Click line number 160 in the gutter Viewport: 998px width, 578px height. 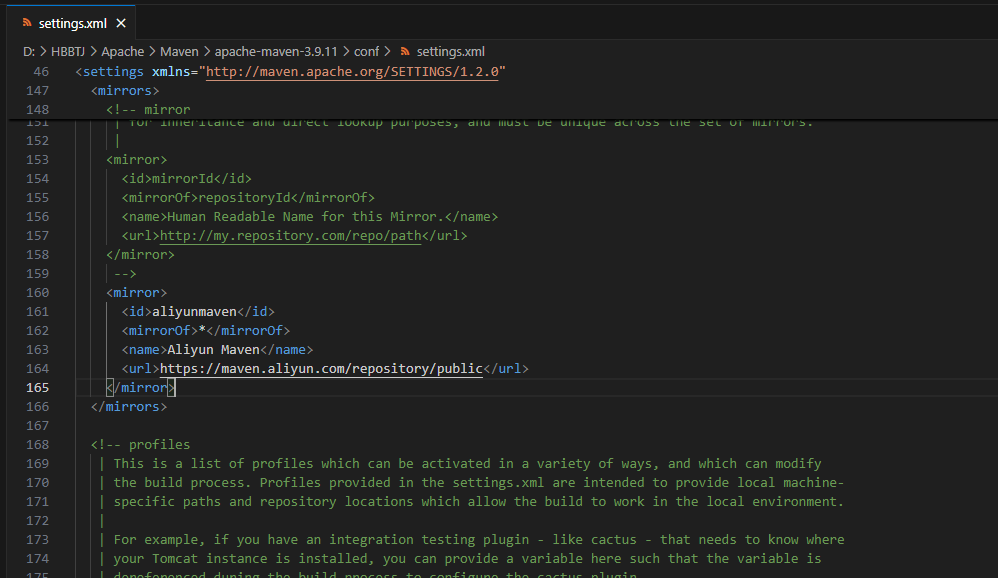(37, 293)
